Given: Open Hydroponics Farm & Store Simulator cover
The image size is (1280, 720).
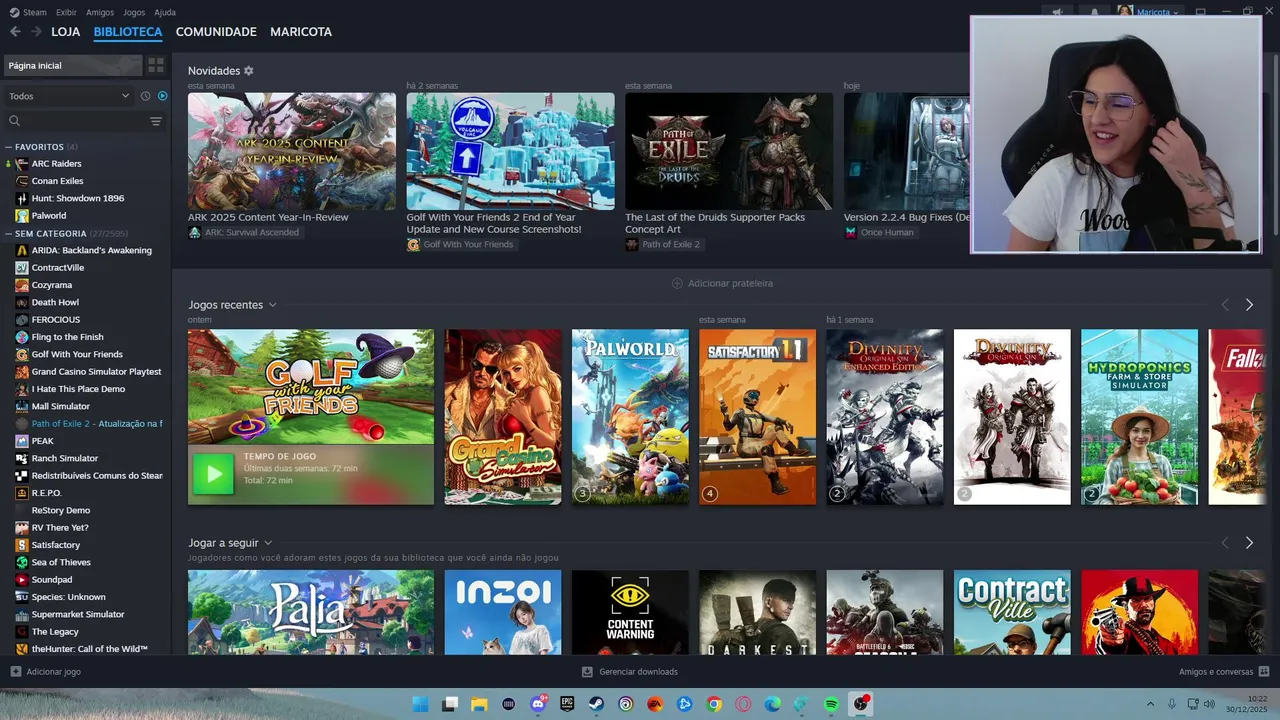Looking at the screenshot, I should point(1139,417).
